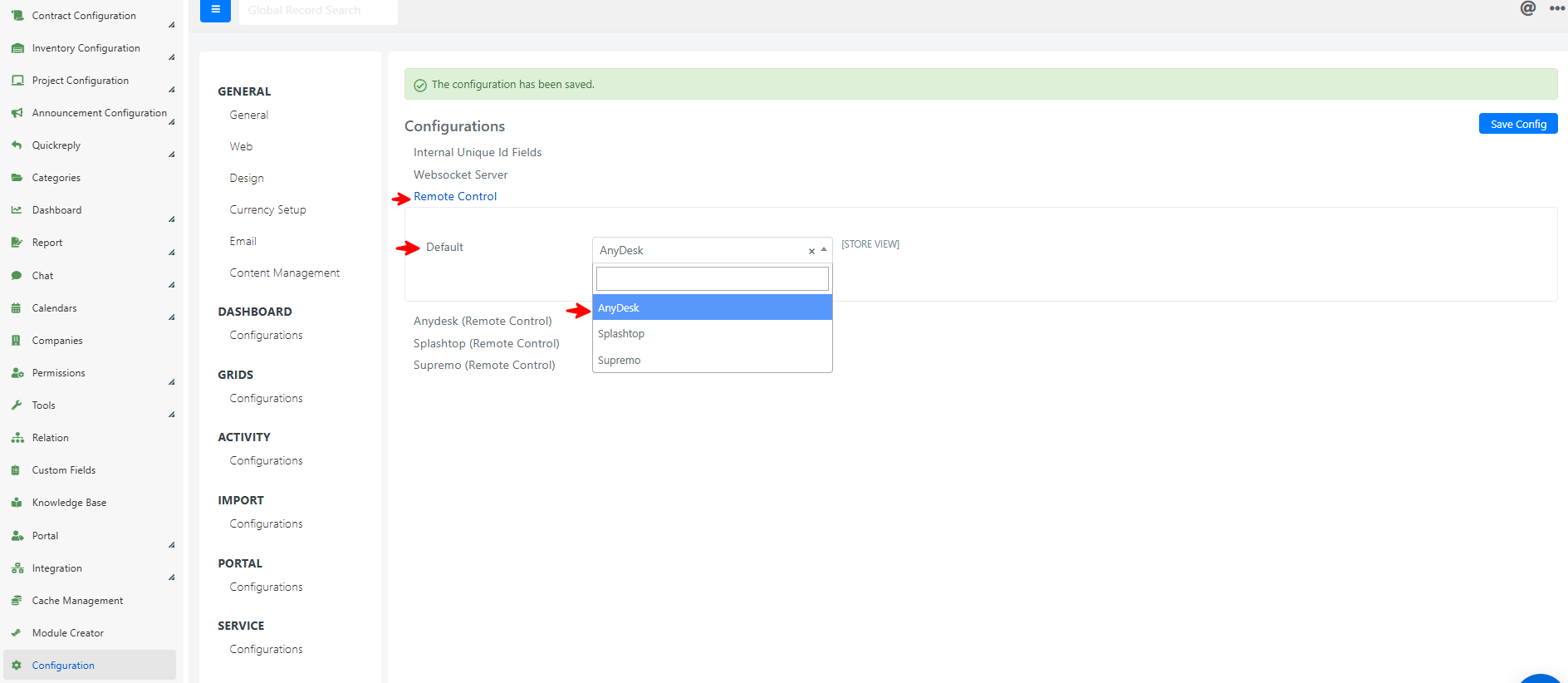
Task: Select Splashtop in the dropdown list
Action: click(x=713, y=333)
